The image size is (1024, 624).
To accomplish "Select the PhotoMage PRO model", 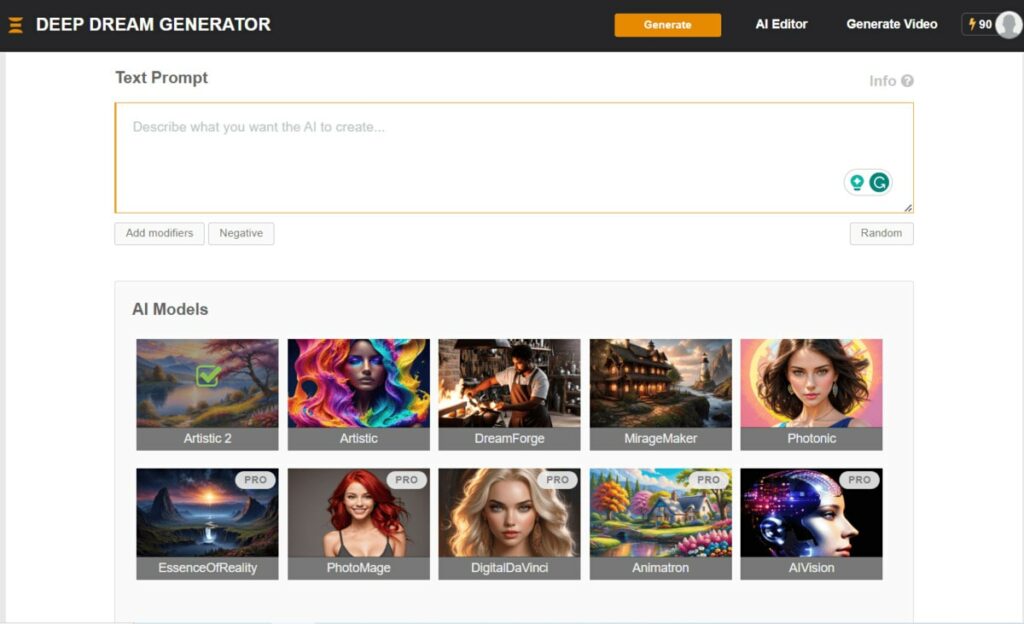I will pos(359,523).
